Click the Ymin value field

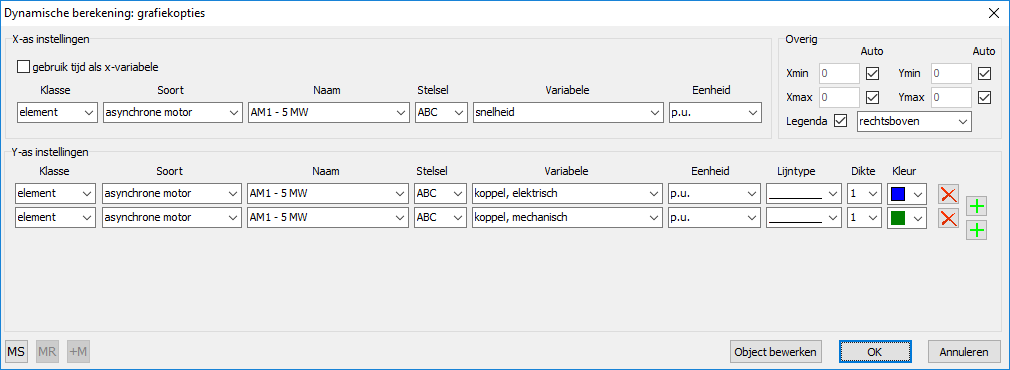tap(951, 74)
